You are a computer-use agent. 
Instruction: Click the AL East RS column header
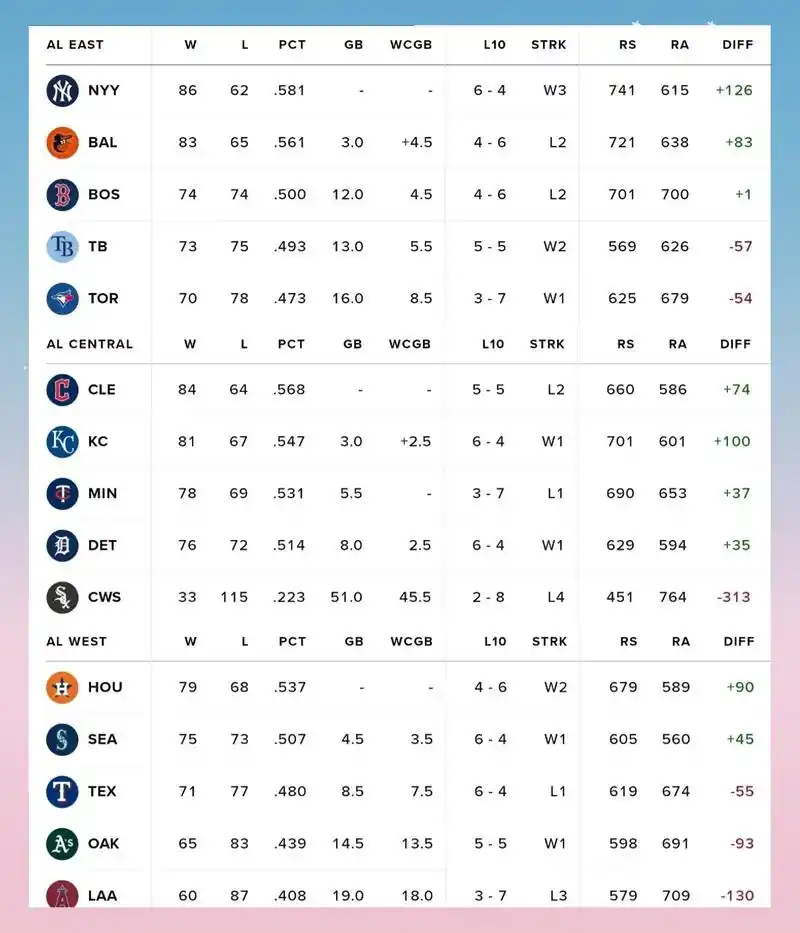[627, 45]
